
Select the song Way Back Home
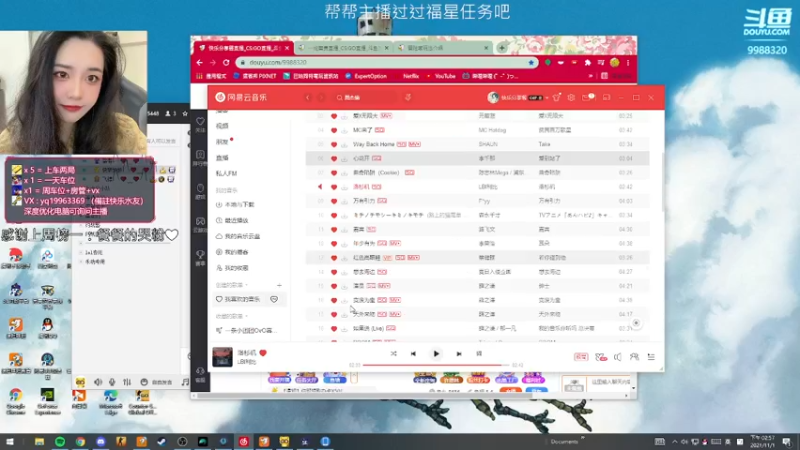click(373, 144)
